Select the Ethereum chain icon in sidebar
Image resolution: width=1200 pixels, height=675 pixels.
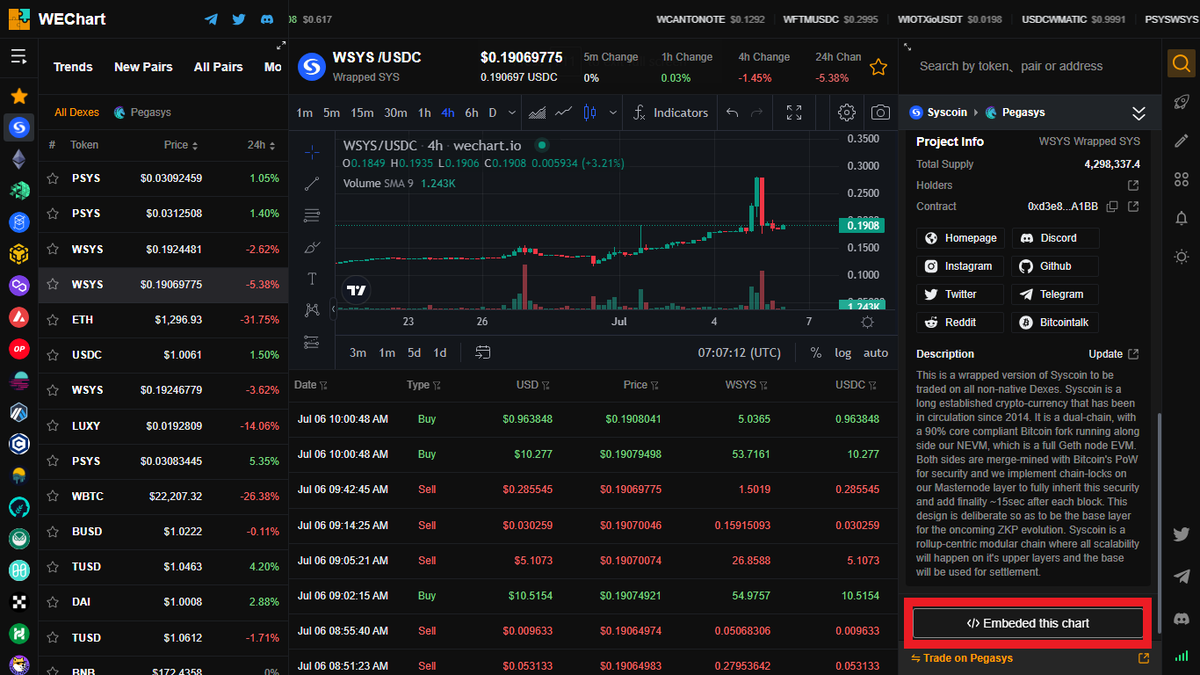(19, 159)
